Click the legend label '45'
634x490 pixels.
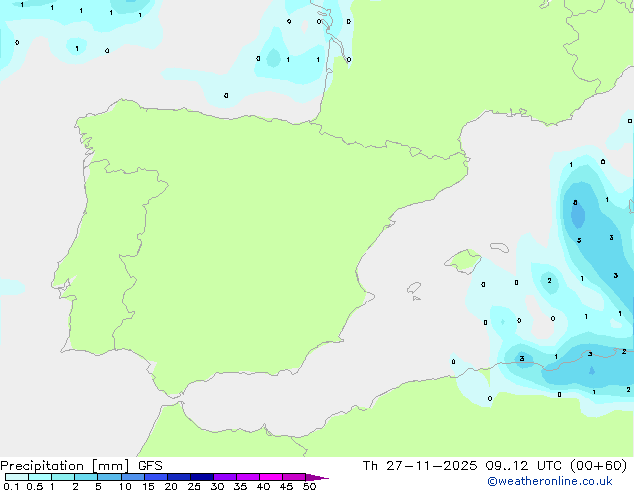click(286, 486)
